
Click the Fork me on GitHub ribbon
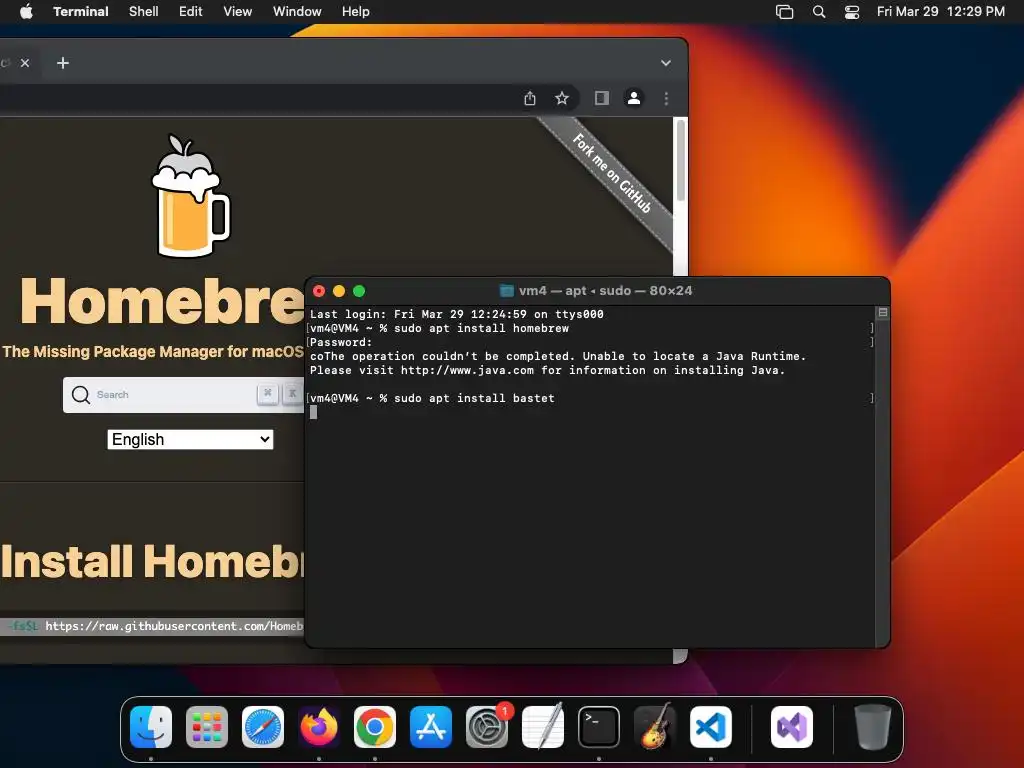(612, 173)
